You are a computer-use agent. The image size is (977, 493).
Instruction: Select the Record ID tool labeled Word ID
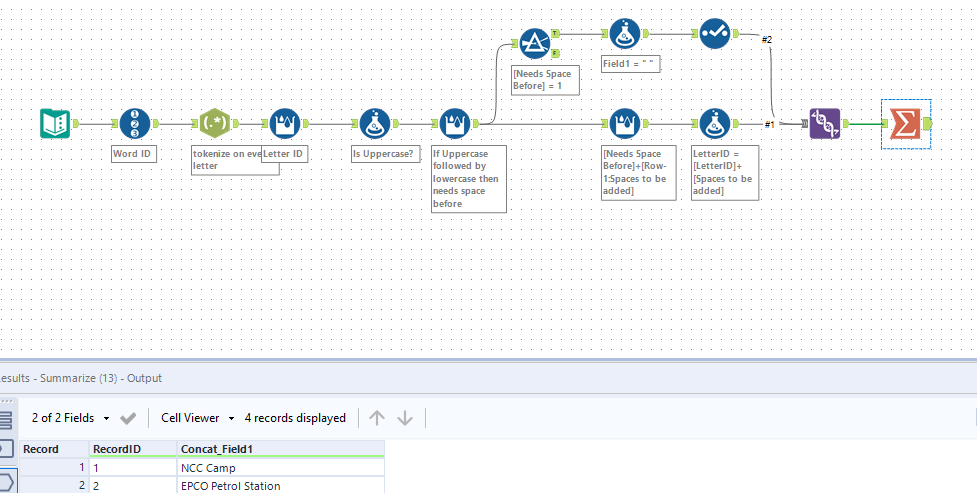point(135,123)
